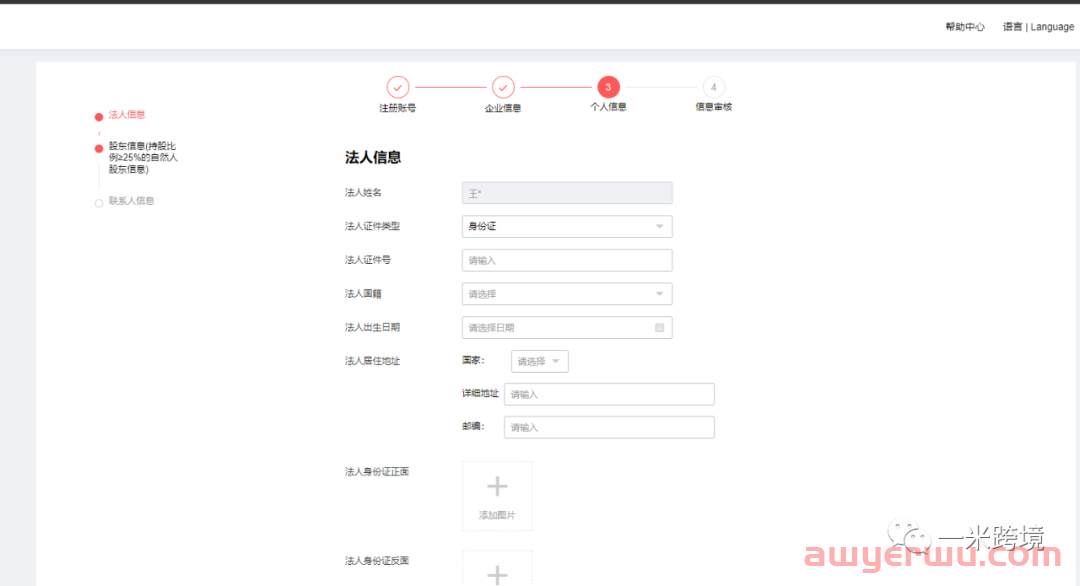
Task: Expand the 法人国籍 dropdown
Action: click(x=567, y=294)
